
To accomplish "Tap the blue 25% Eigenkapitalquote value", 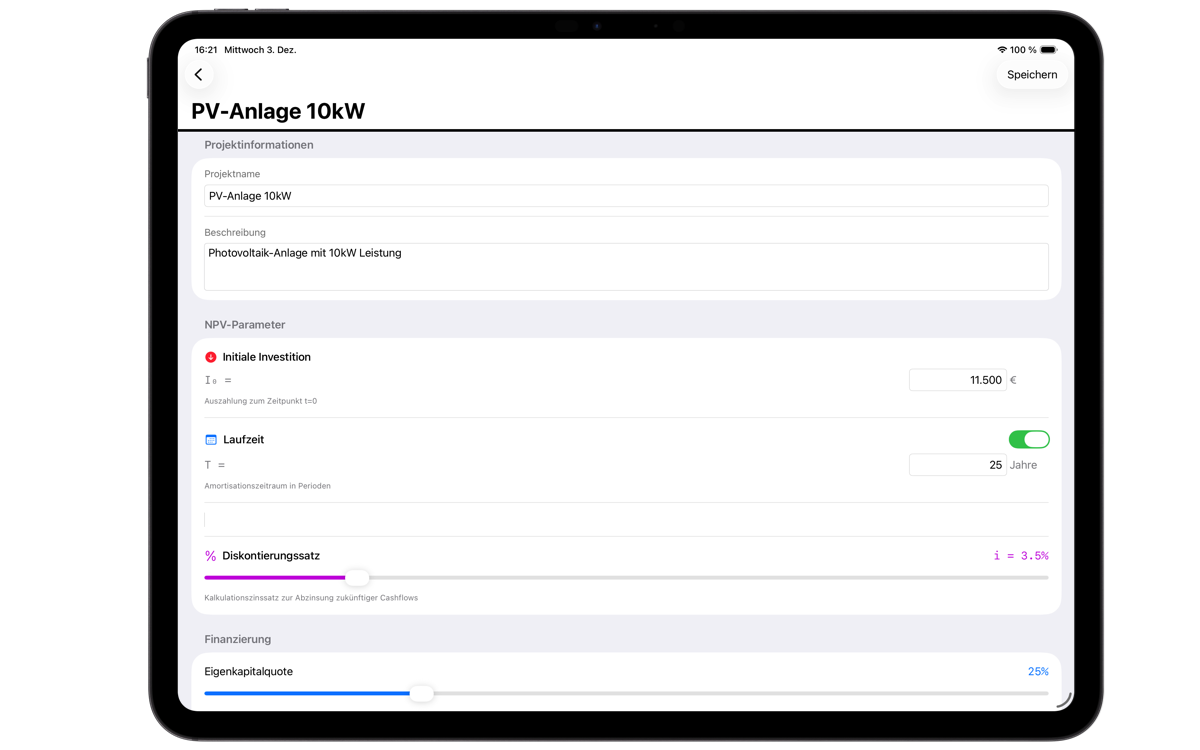I will [1038, 671].
